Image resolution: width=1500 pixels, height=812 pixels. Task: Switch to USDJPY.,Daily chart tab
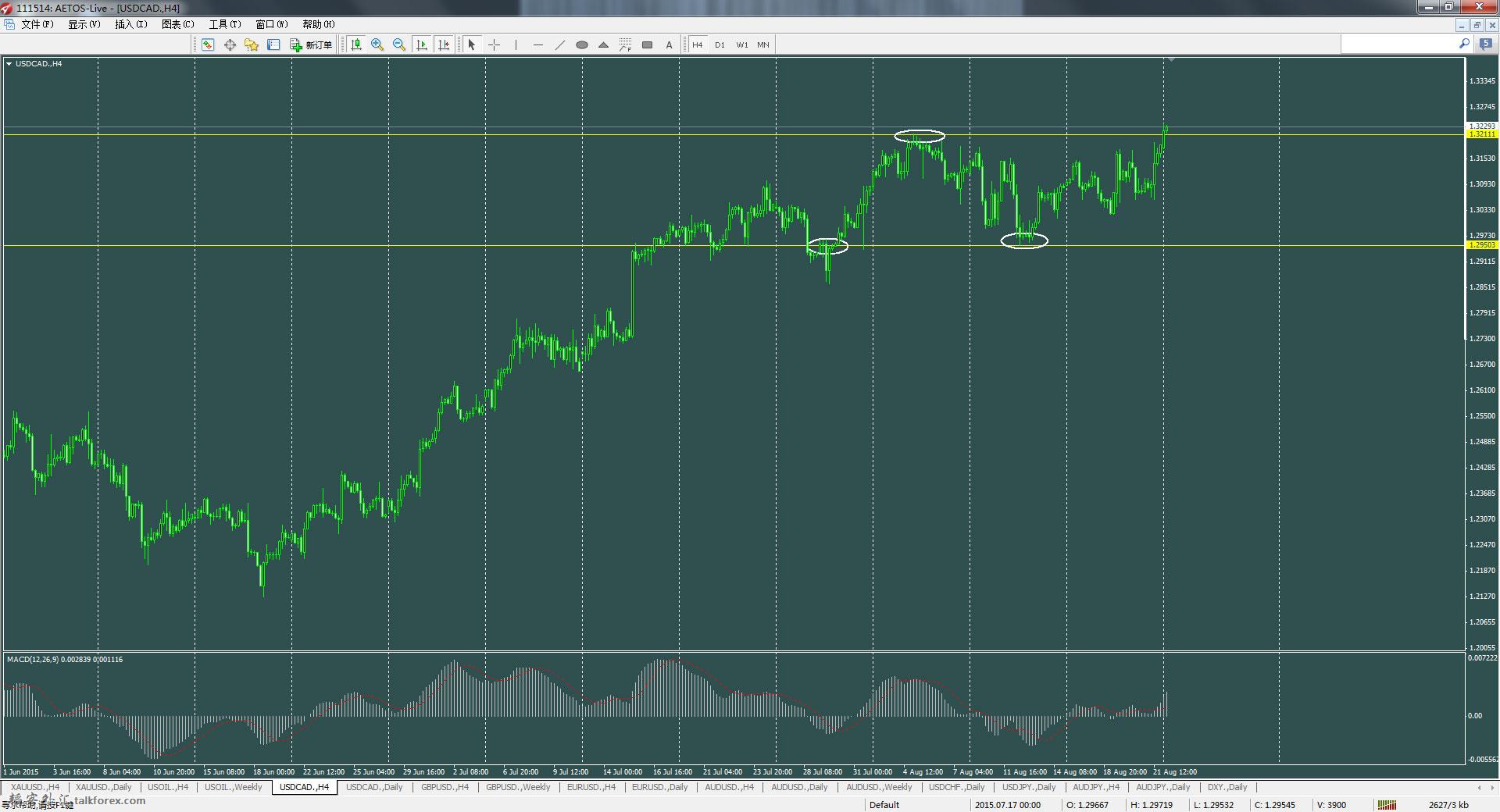tap(1029, 787)
